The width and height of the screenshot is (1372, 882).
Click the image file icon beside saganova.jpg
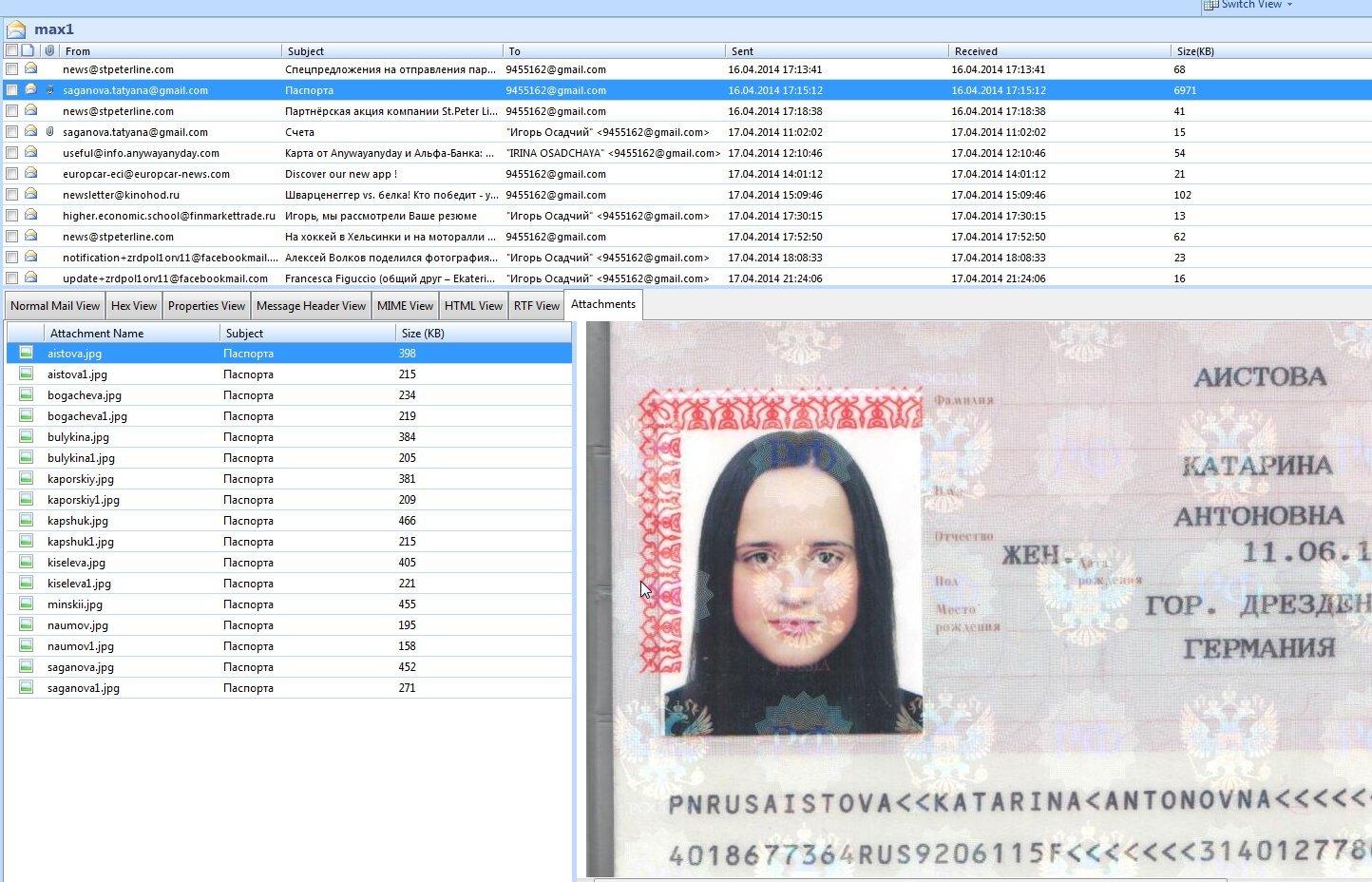pyautogui.click(x=26, y=666)
